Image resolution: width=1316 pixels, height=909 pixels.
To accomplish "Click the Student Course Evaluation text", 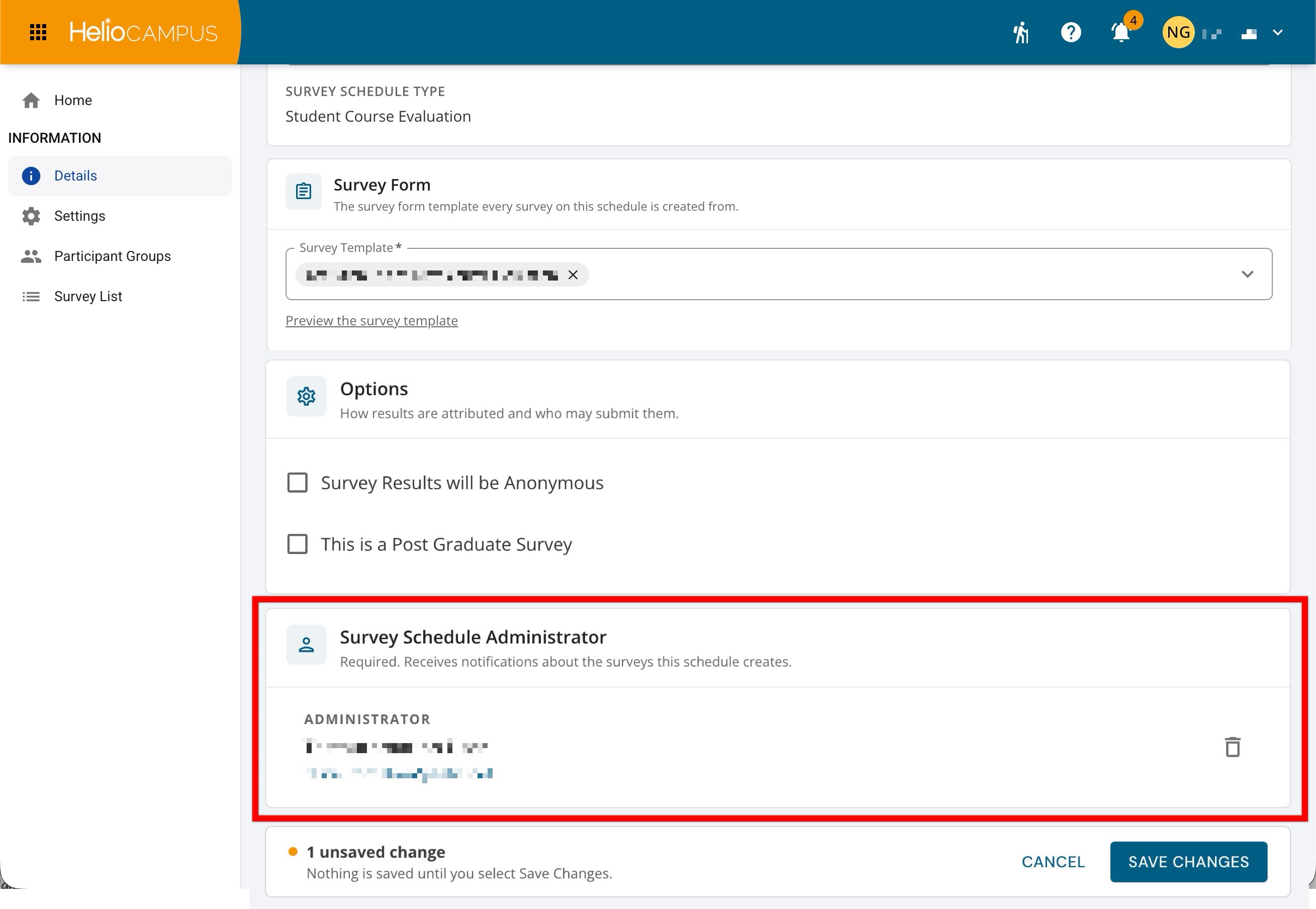I will 378,116.
